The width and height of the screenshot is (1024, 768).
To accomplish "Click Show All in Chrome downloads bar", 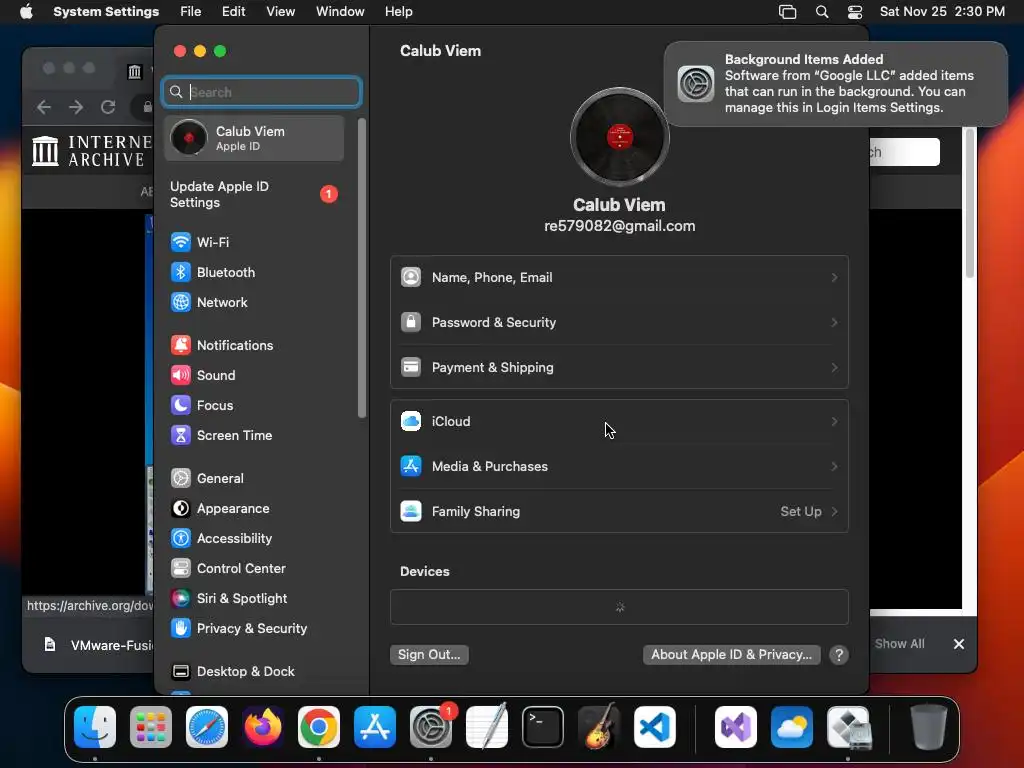I will pyautogui.click(x=899, y=644).
